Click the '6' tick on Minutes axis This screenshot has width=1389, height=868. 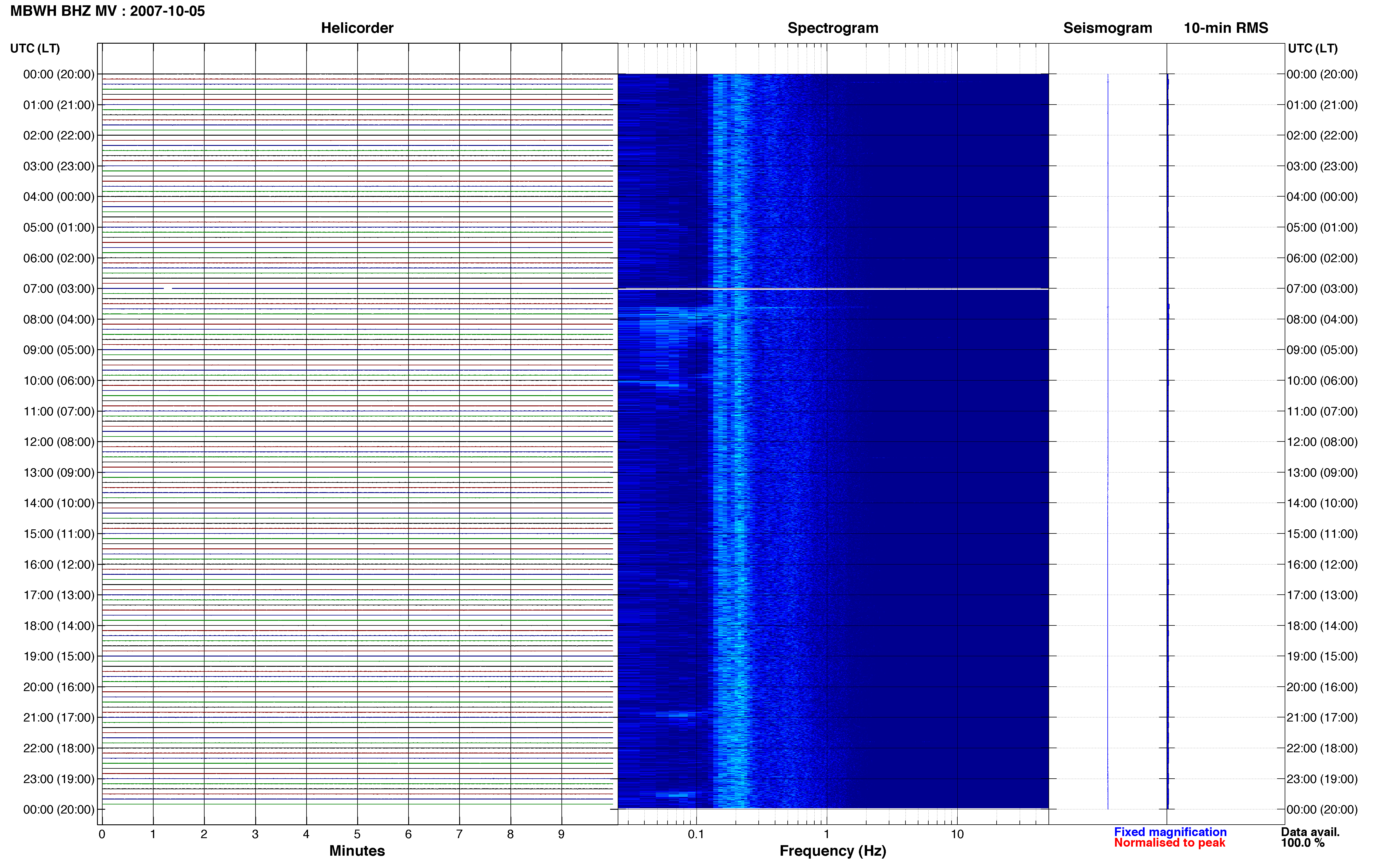point(408,835)
